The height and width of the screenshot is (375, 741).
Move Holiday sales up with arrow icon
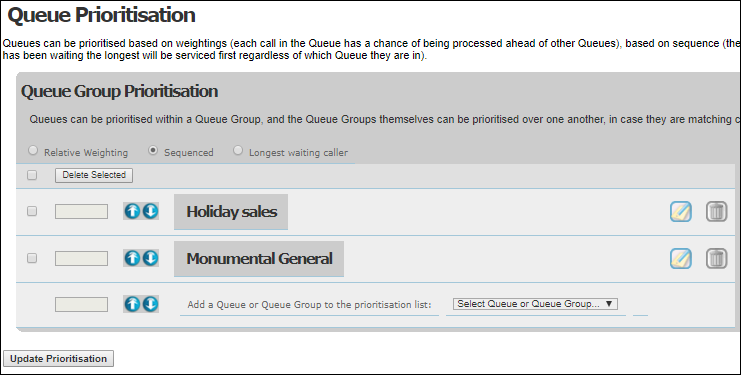click(x=132, y=211)
